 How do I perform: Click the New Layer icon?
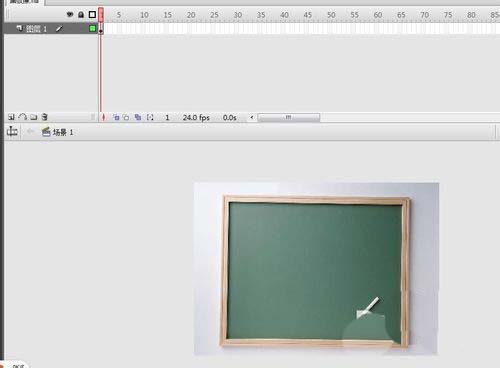pyautogui.click(x=11, y=117)
